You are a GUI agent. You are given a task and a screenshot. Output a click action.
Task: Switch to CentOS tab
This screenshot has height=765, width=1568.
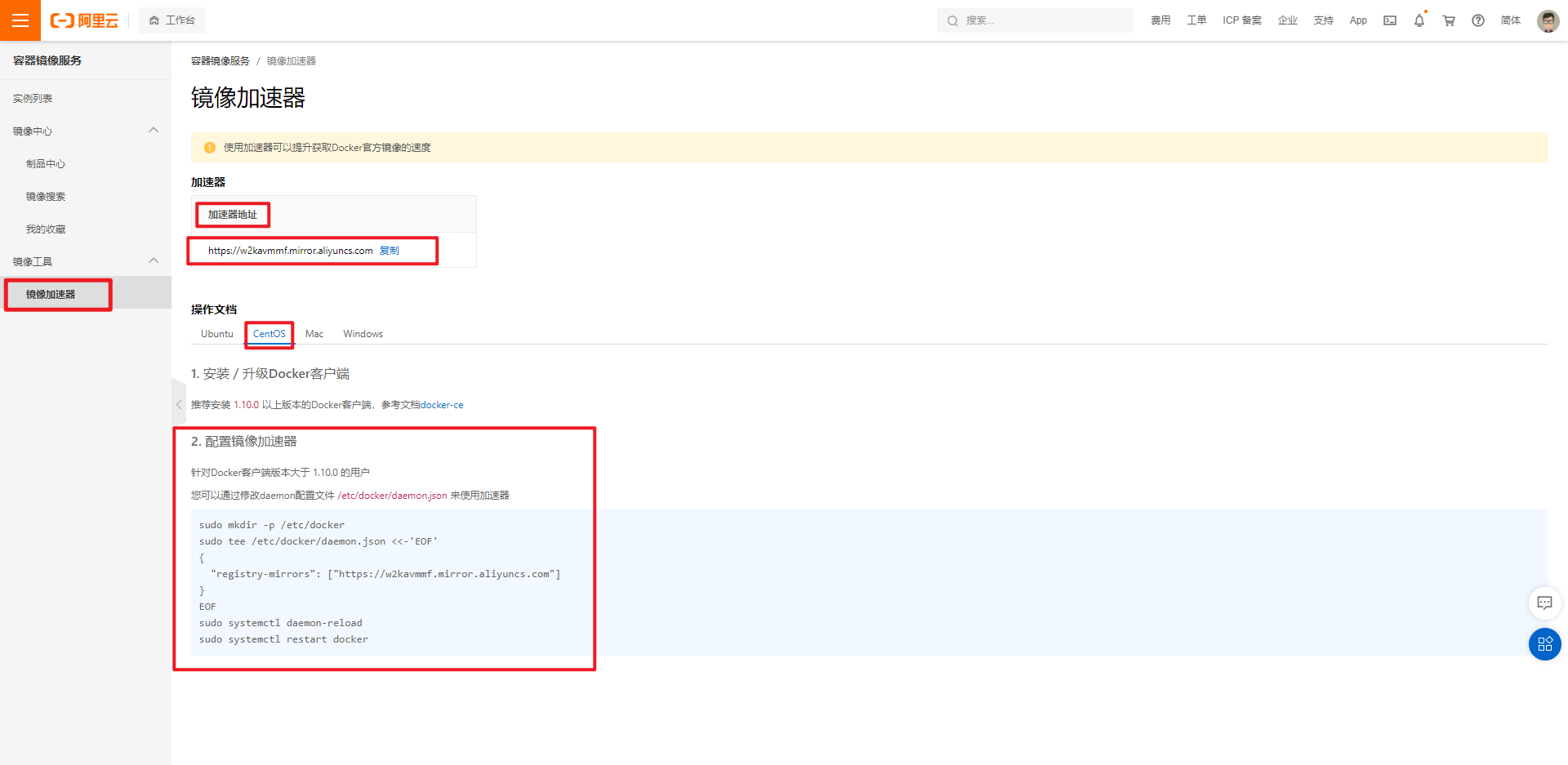coord(269,334)
